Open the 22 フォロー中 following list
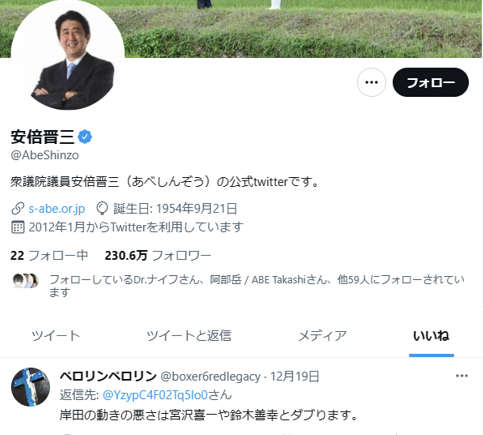 click(x=49, y=256)
